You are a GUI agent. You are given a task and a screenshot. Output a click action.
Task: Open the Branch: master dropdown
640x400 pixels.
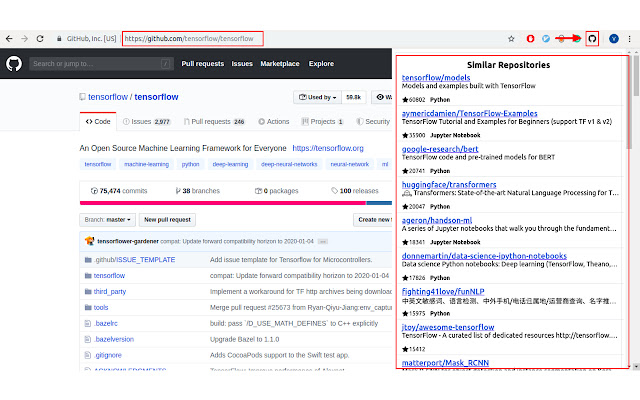107,220
